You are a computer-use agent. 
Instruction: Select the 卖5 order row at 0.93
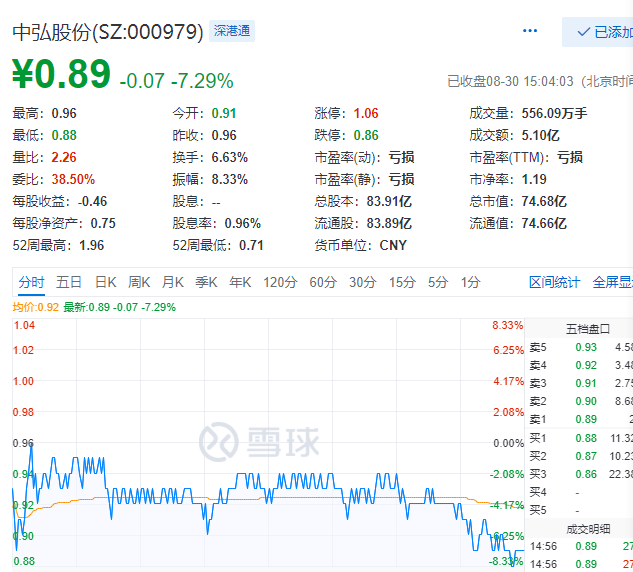(581, 347)
